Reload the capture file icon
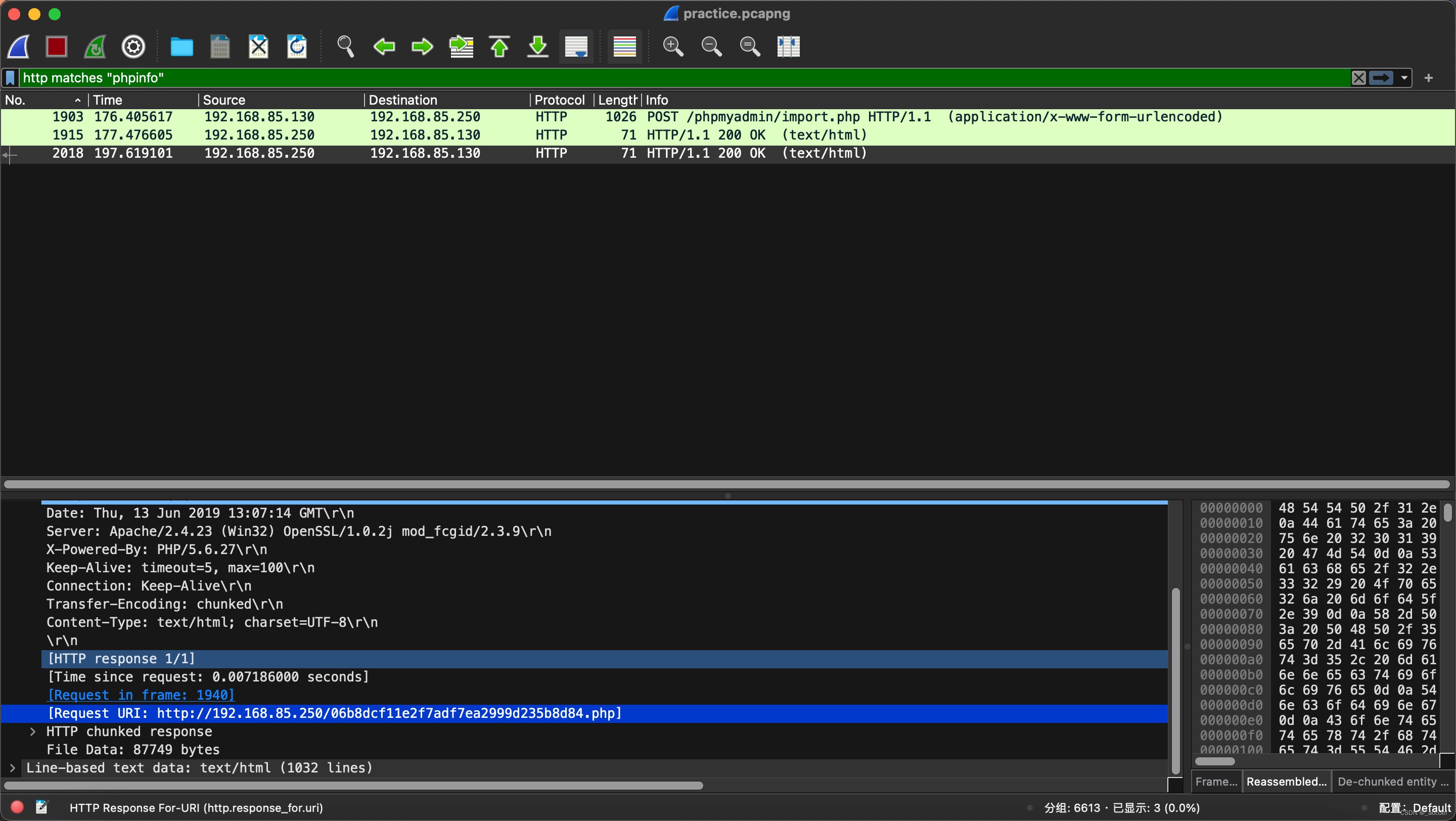1456x821 pixels. tap(297, 47)
